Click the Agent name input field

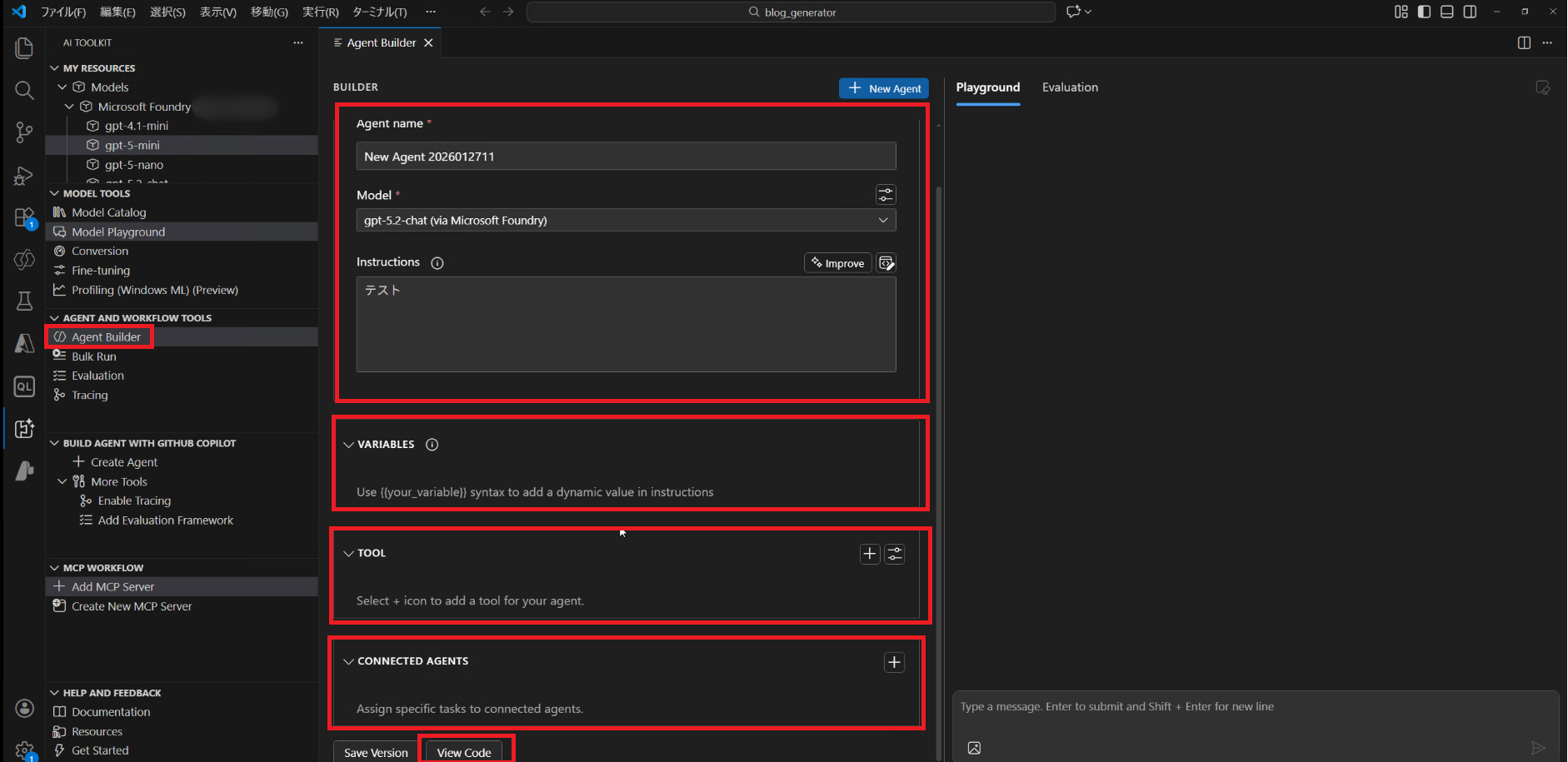click(626, 156)
